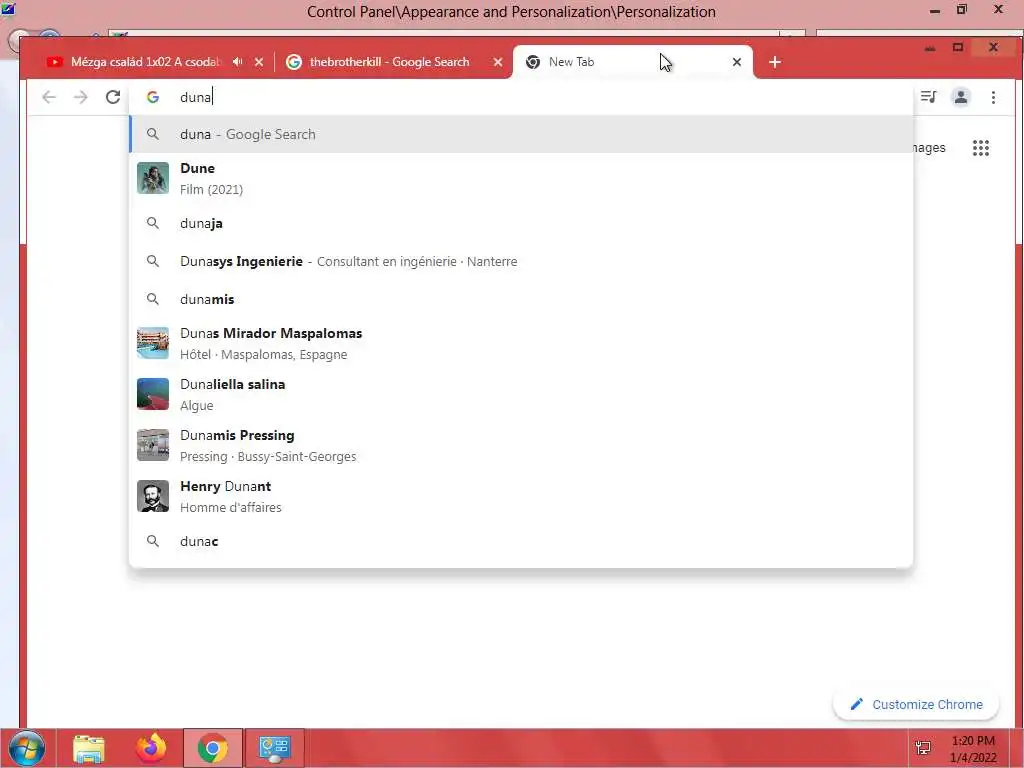Choose Dunas Mirador Maspalomas hotel suggestion
This screenshot has width=1024, height=768.
point(521,344)
